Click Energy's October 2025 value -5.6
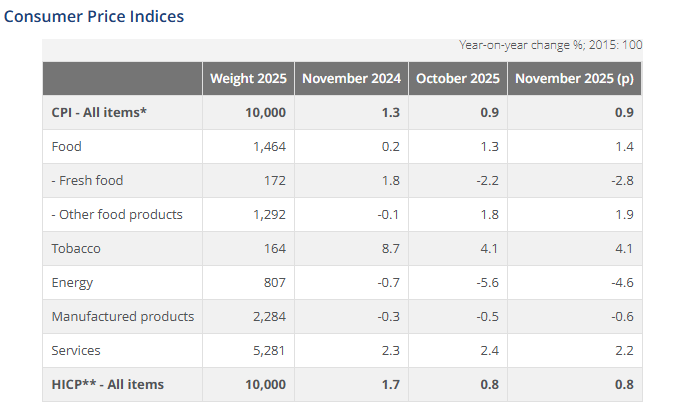The image size is (674, 408). pos(488,282)
